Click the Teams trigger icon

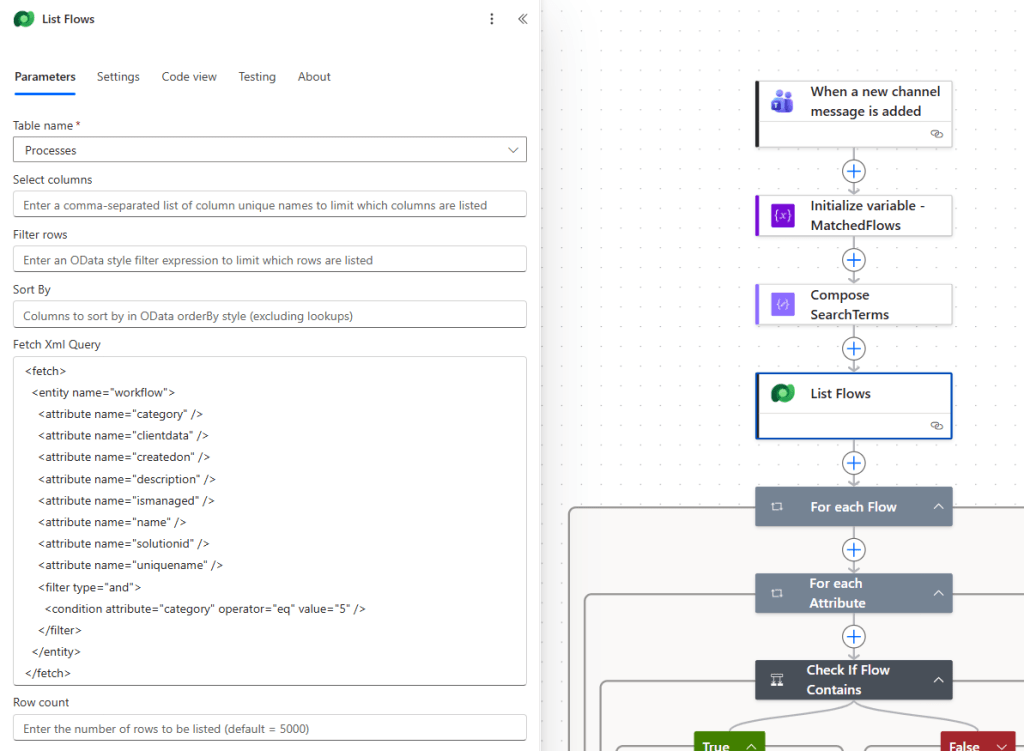tap(782, 101)
